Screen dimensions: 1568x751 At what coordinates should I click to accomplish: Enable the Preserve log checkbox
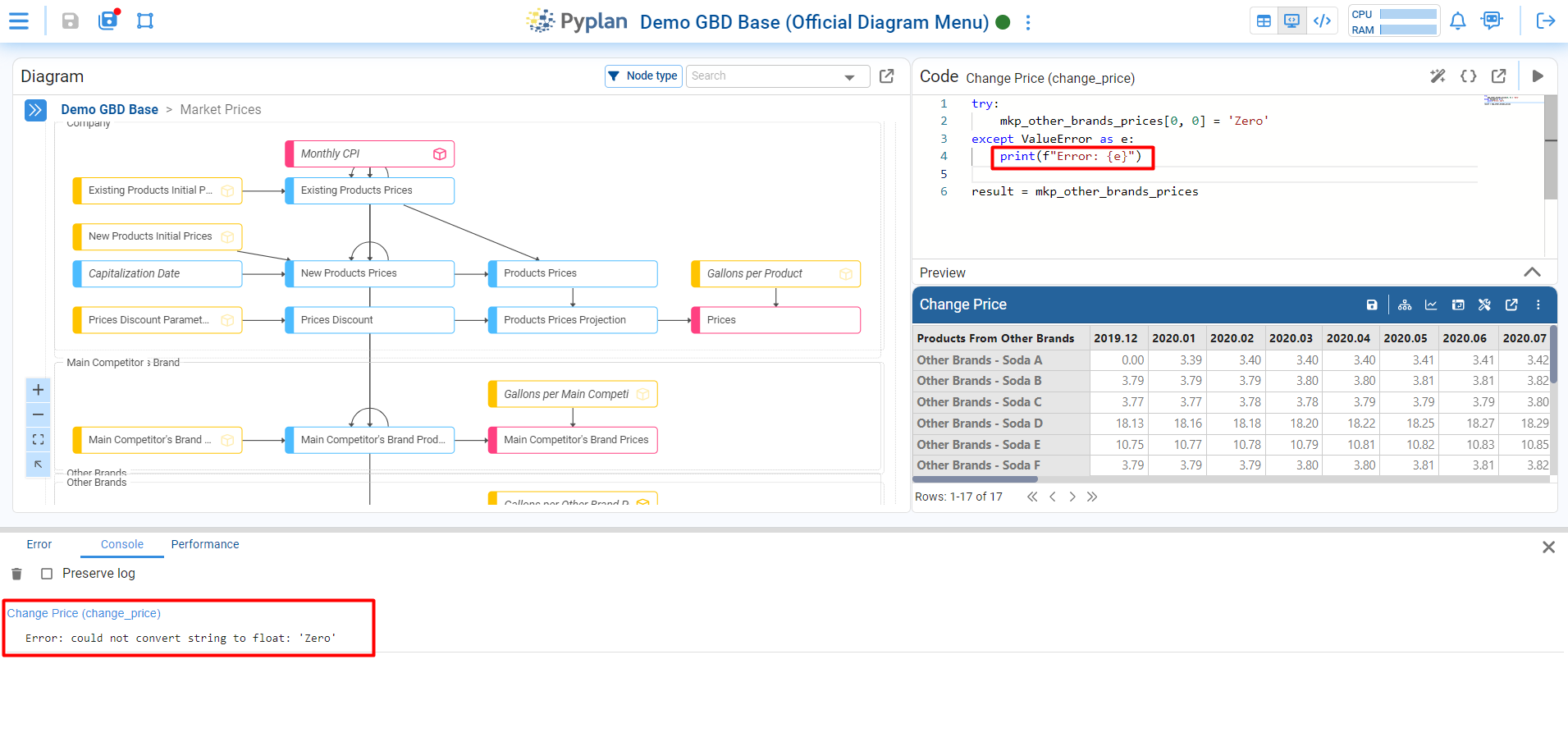47,574
